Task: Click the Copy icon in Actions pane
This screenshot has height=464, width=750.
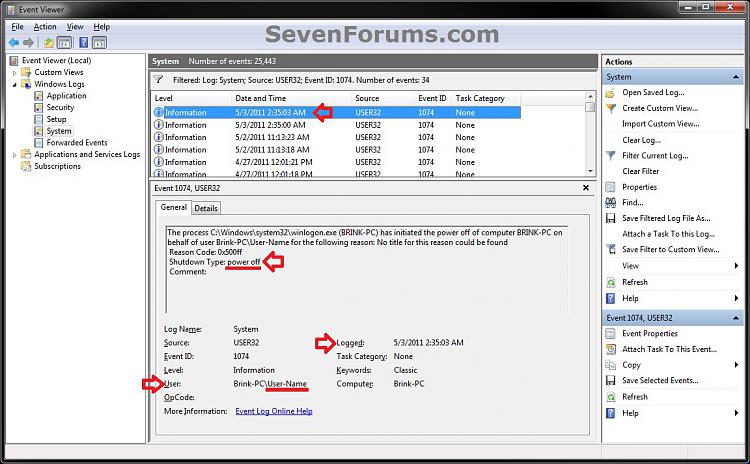Action: 610,365
